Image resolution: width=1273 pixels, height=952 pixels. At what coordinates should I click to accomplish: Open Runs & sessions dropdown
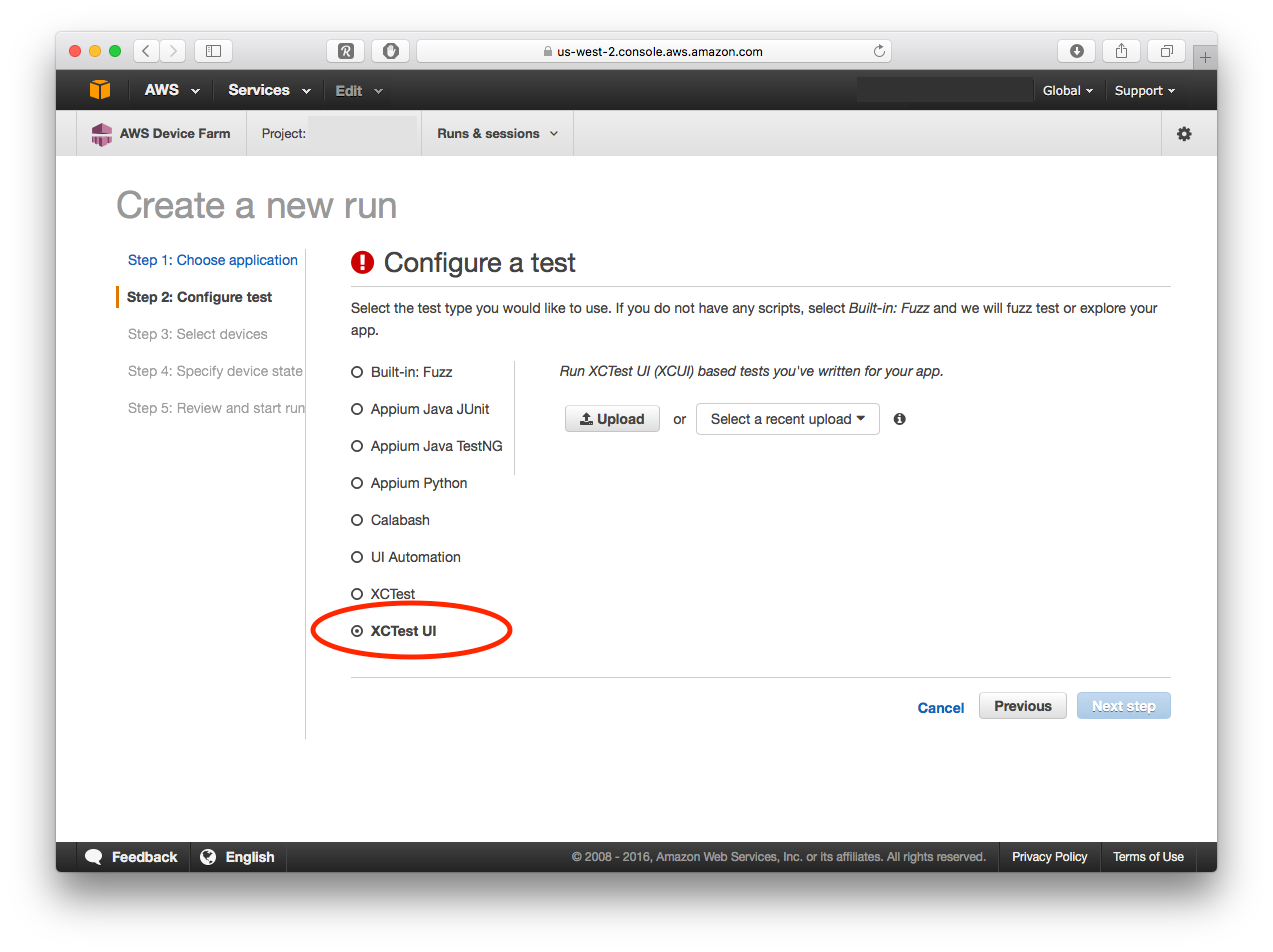[x=498, y=134]
